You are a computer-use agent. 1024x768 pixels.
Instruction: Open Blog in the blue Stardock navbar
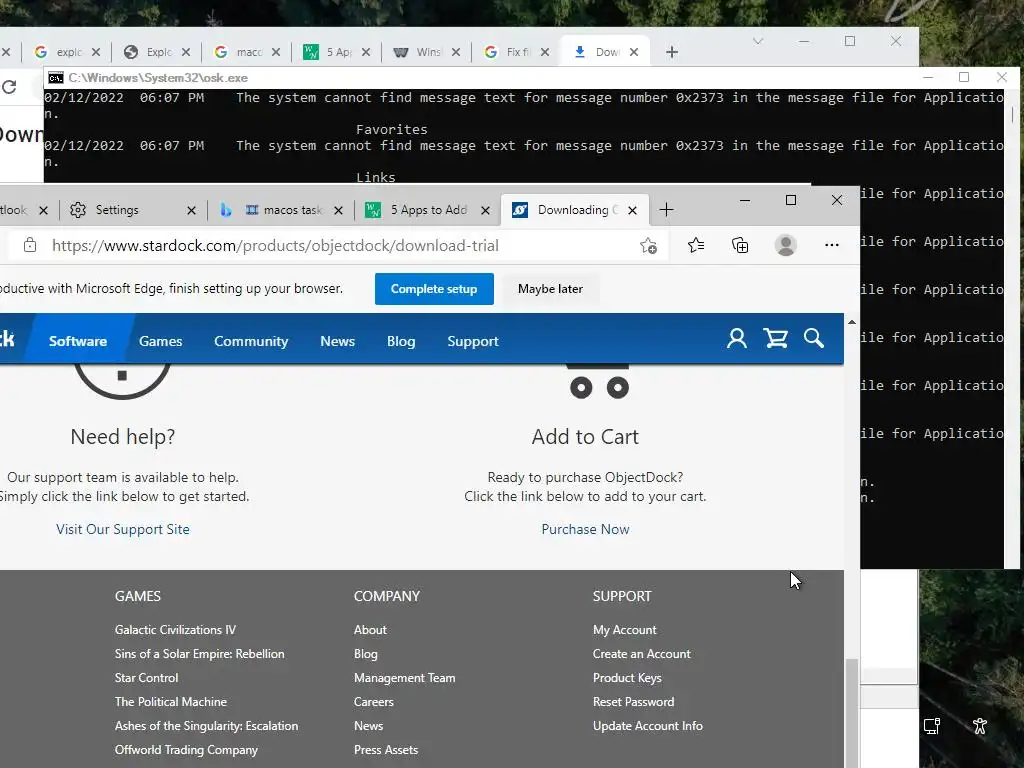coord(401,341)
